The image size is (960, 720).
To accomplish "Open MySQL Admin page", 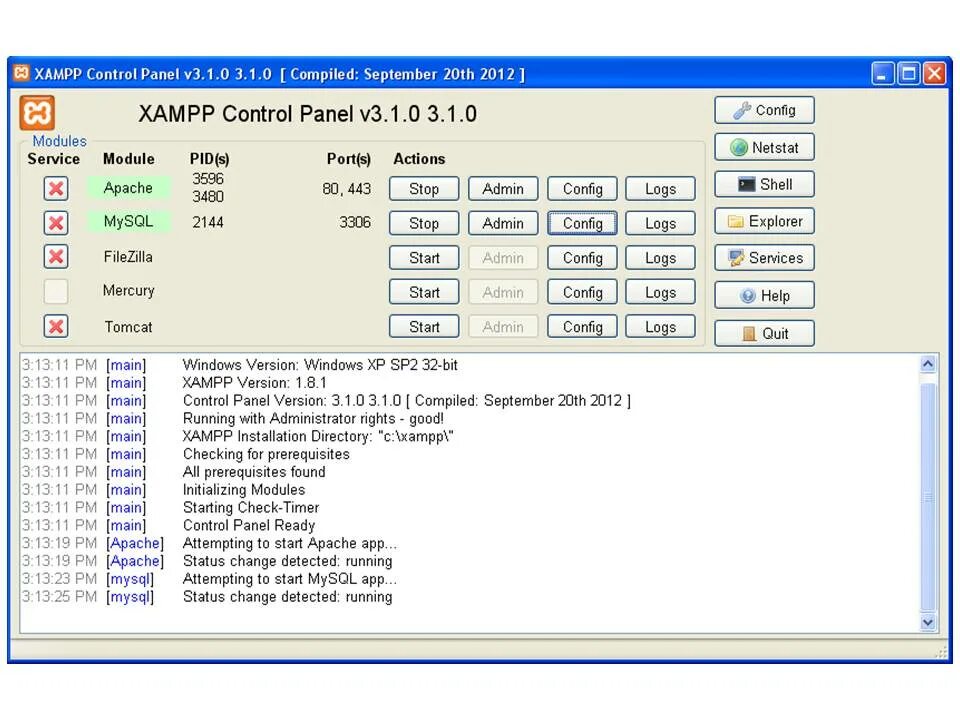I will 503,223.
